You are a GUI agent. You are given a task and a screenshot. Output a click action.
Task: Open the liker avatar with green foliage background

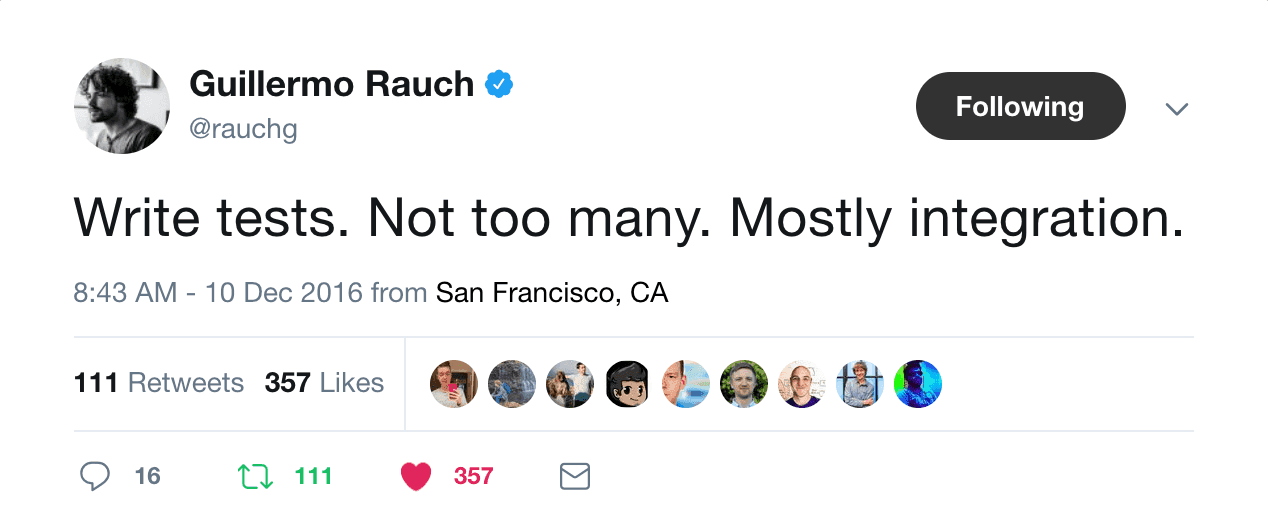744,384
